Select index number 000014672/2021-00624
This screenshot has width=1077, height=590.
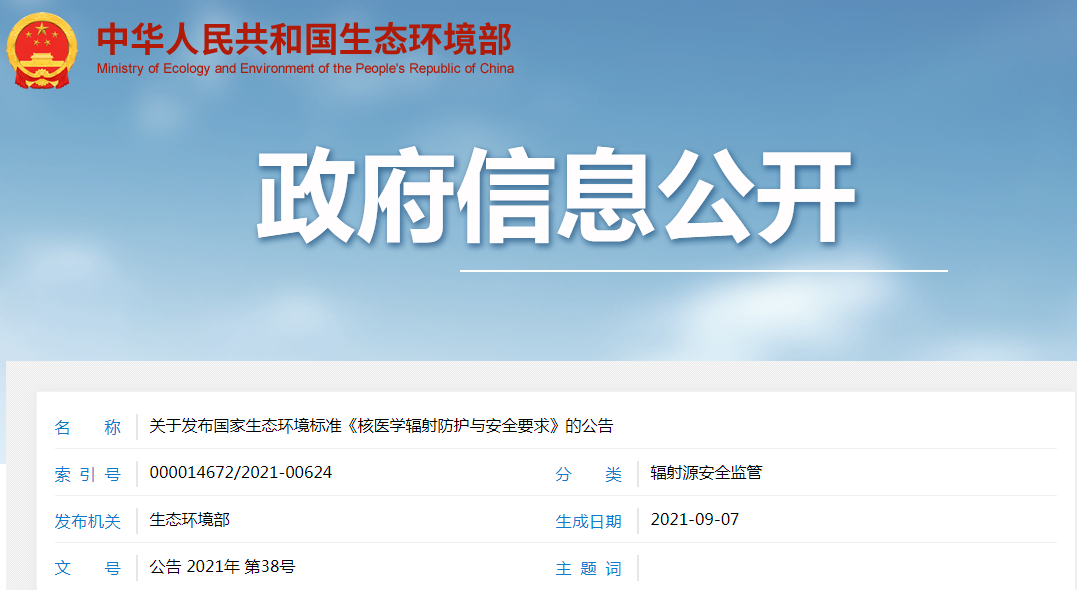tap(240, 473)
